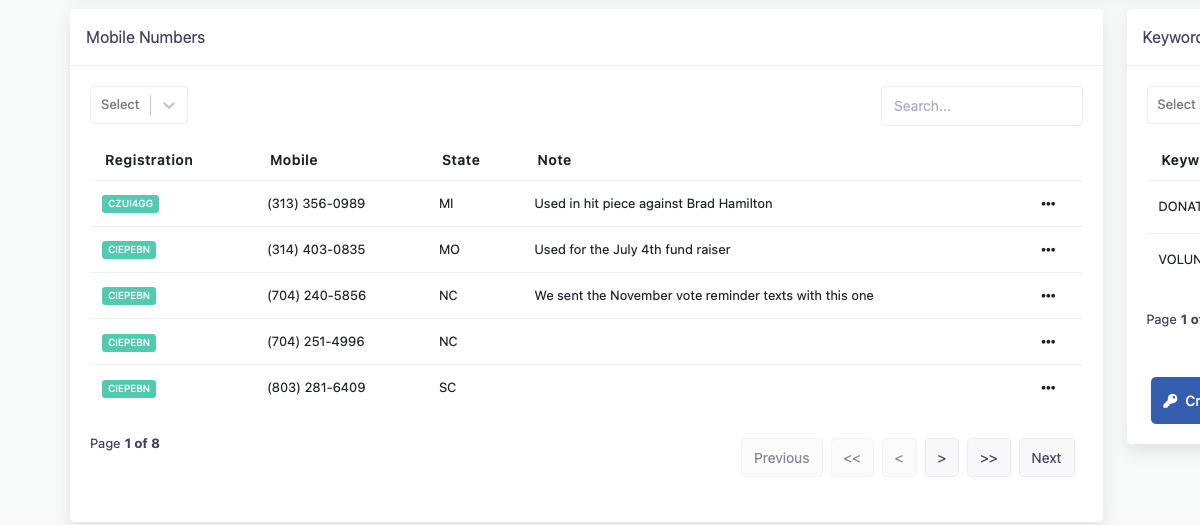
Task: Click the Note column header
Action: tap(554, 160)
